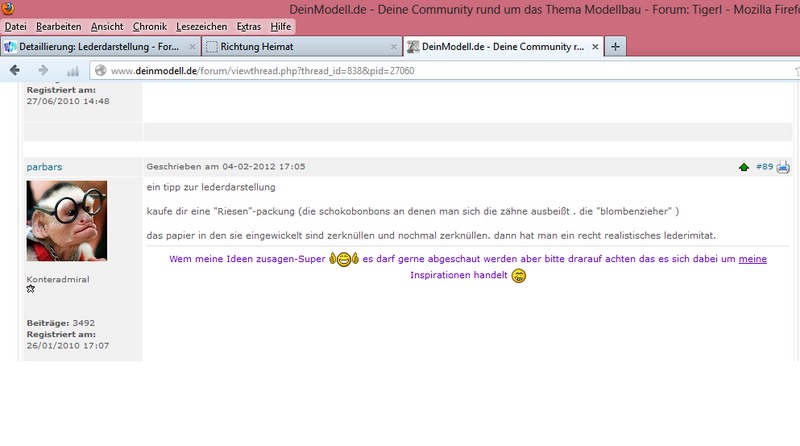Click the rank text 'Konteradmiral'
Screen dimensions: 800x446
coord(58,280)
